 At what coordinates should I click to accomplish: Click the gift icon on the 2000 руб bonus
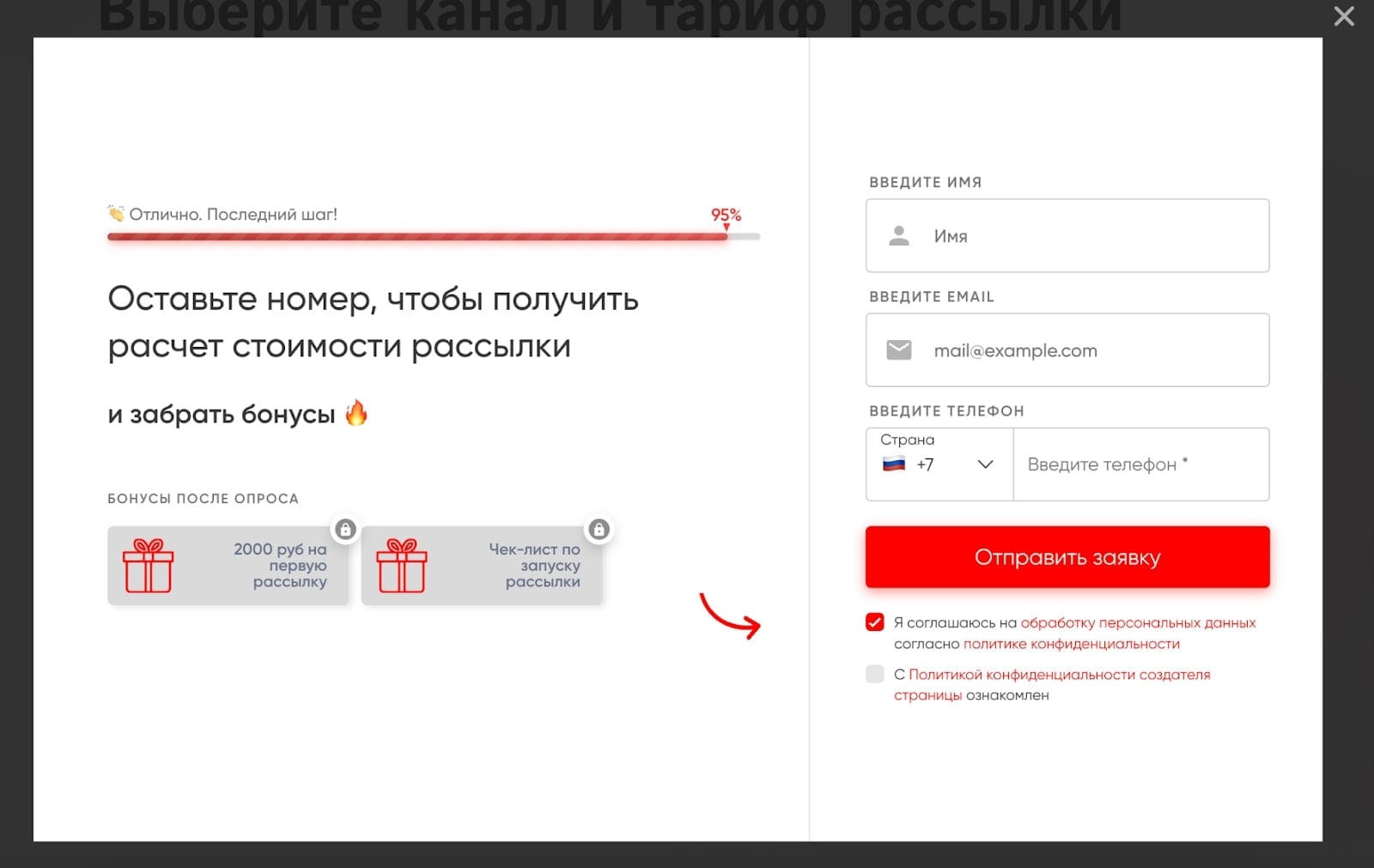point(149,565)
